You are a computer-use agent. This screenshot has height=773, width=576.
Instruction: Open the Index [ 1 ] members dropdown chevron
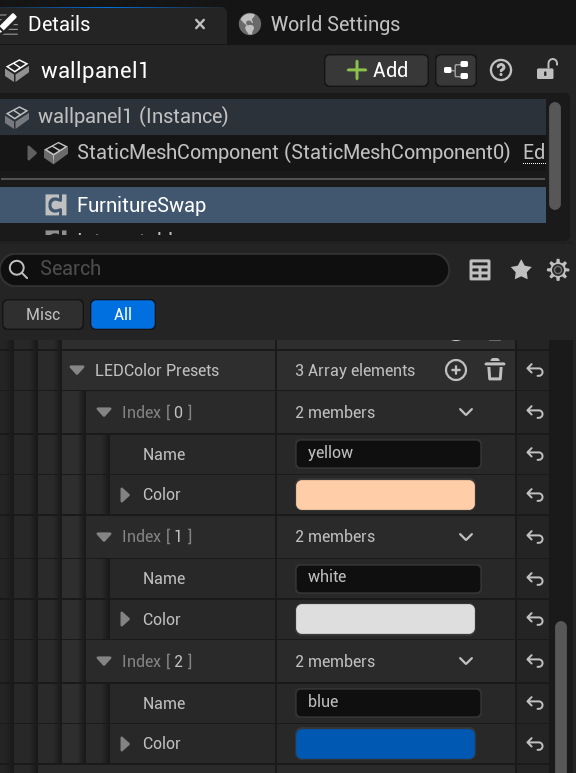(x=466, y=536)
